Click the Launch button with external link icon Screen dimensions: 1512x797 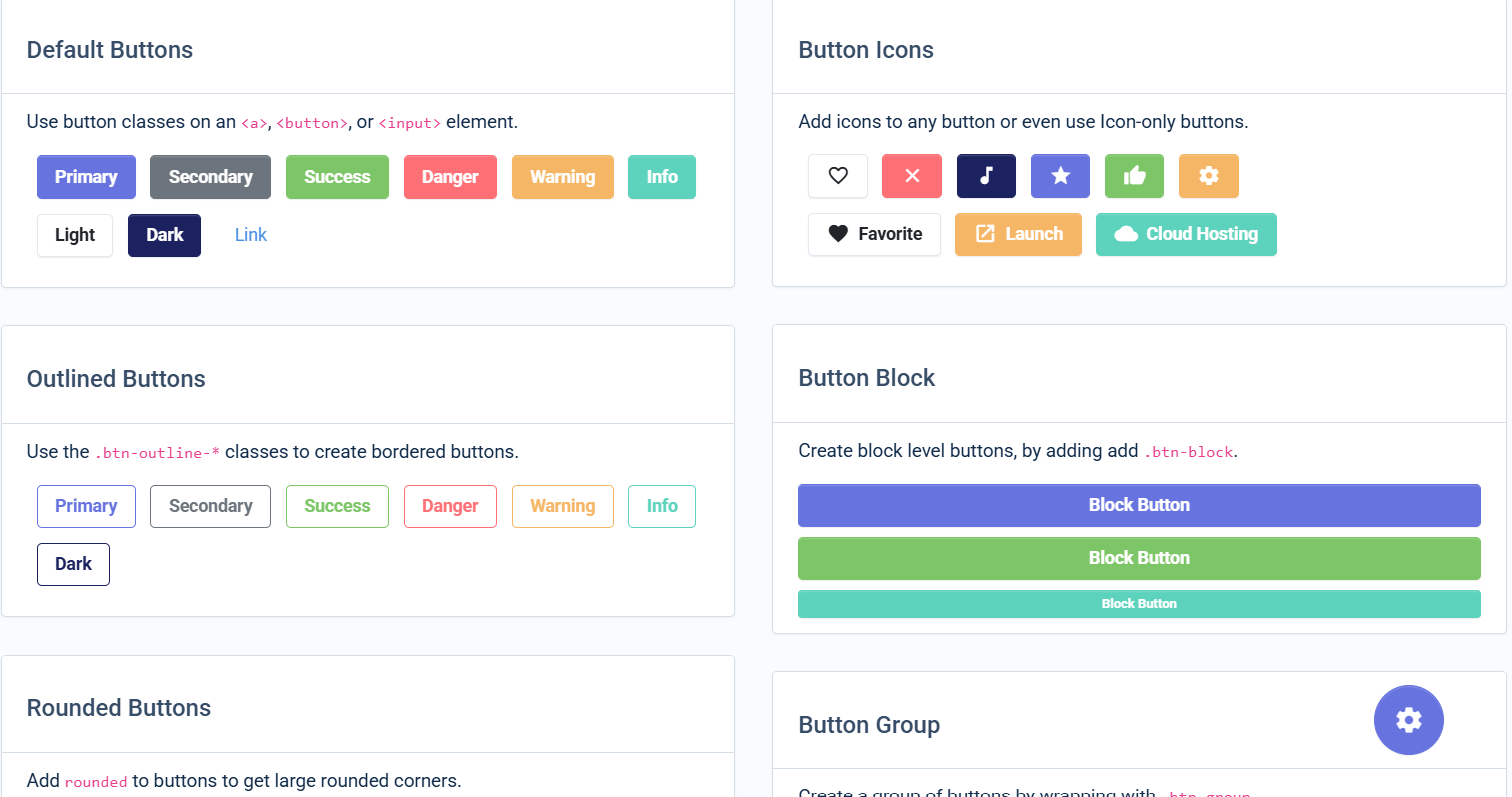pyautogui.click(x=1018, y=234)
